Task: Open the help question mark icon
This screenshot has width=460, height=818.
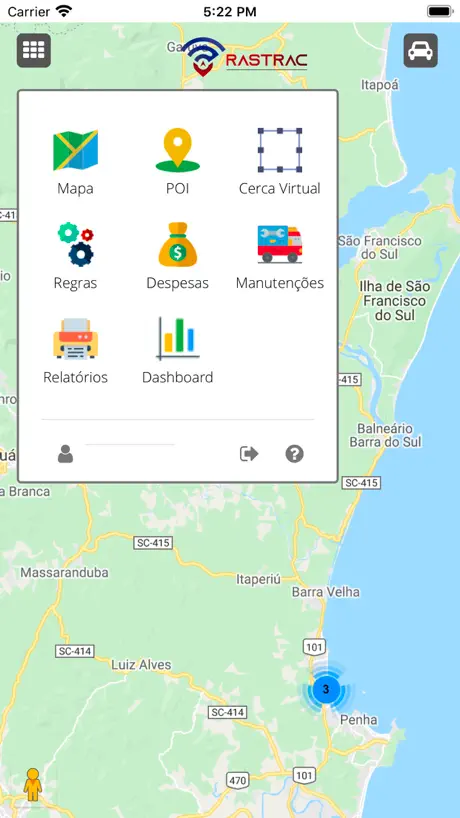Action: click(x=295, y=454)
